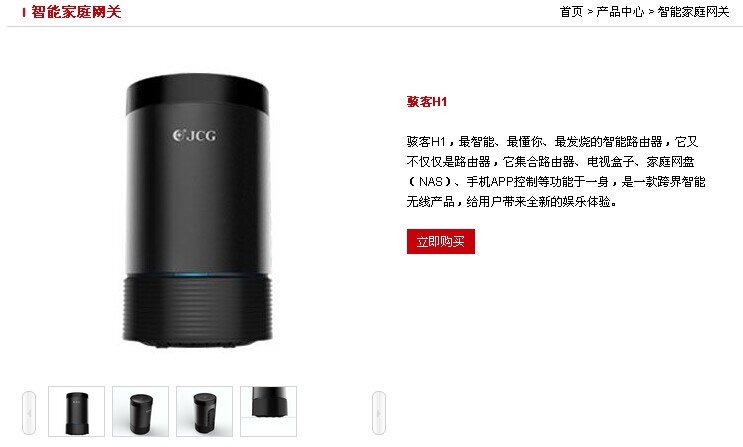The width and height of the screenshot is (743, 447).
Task: Click the large main router product image
Action: 197,210
